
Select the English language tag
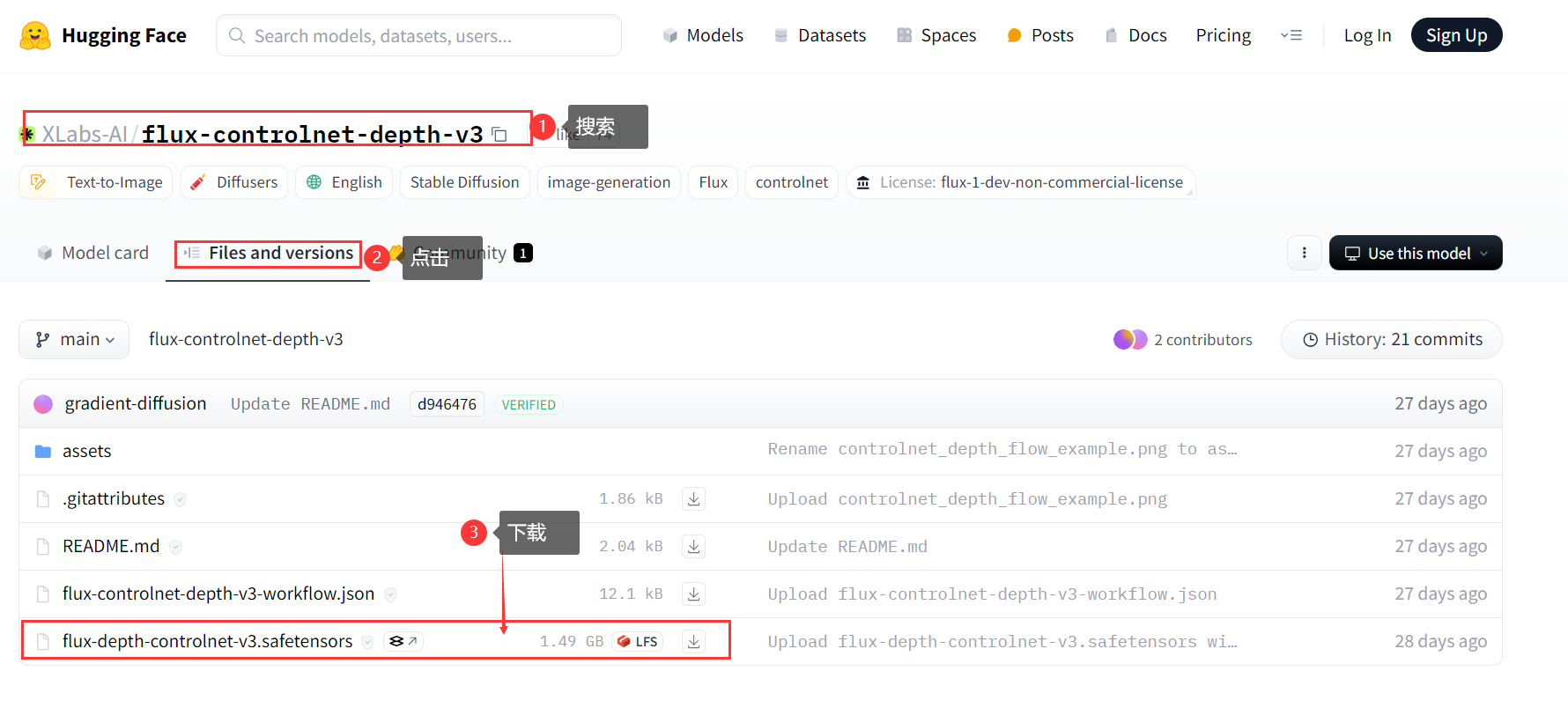[x=344, y=182]
